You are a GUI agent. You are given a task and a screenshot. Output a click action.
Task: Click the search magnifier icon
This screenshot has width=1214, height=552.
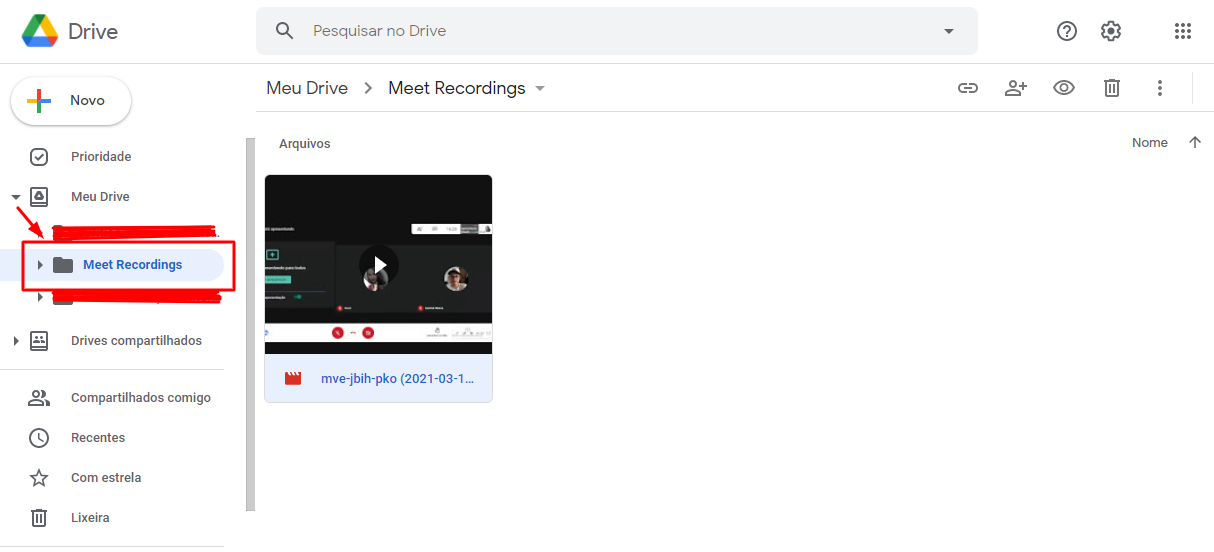pyautogui.click(x=285, y=31)
